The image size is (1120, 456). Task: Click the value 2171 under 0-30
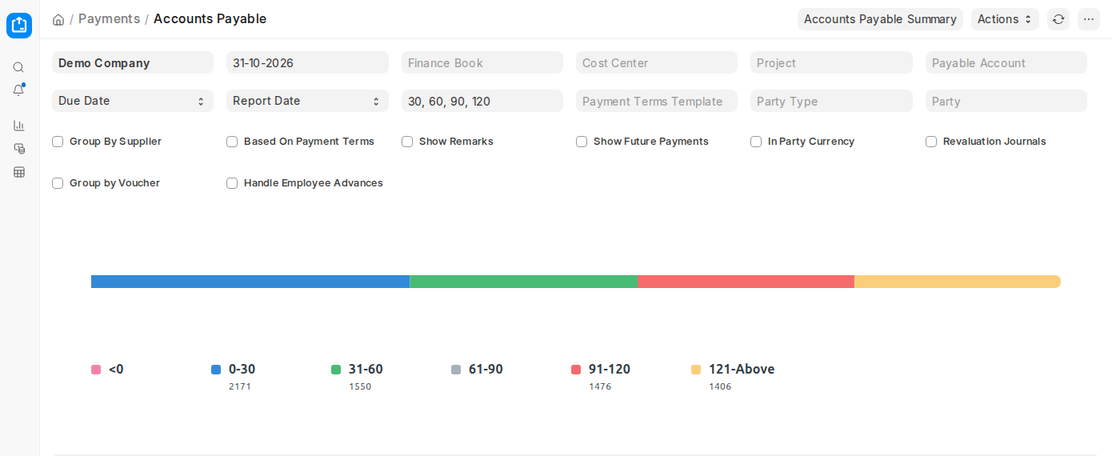(240, 387)
